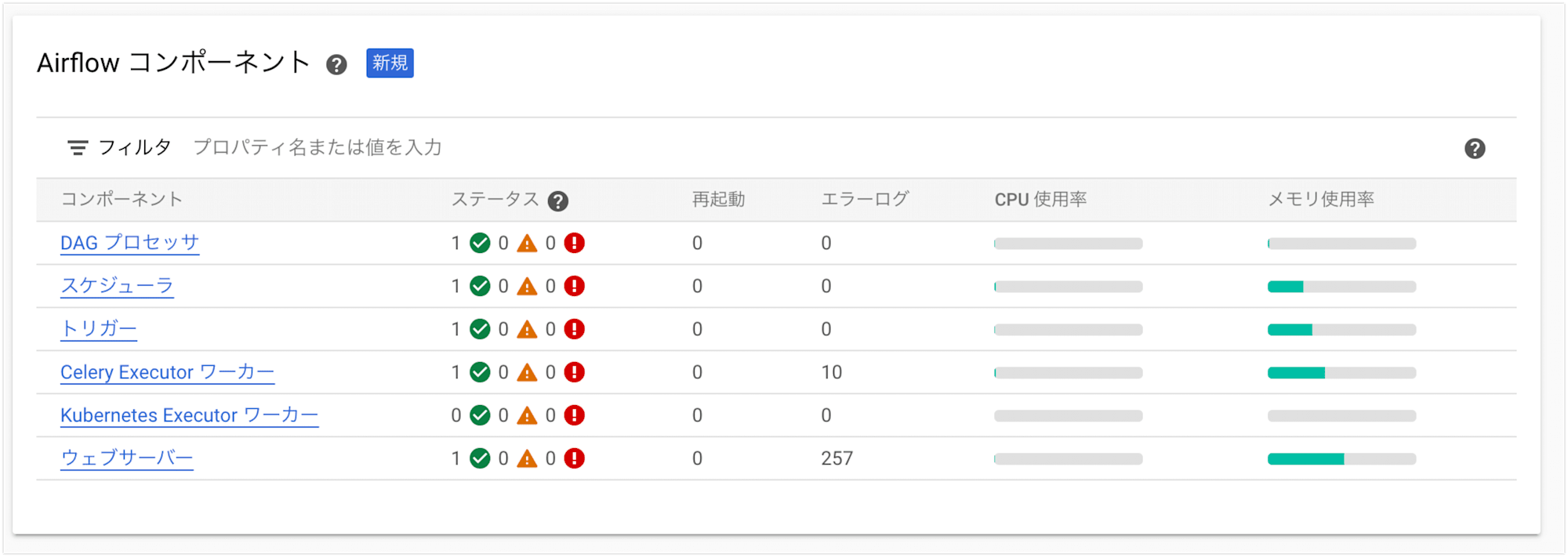This screenshot has width=1568, height=557.
Task: Click green check icon in Celery Executor row
Action: coord(480,372)
